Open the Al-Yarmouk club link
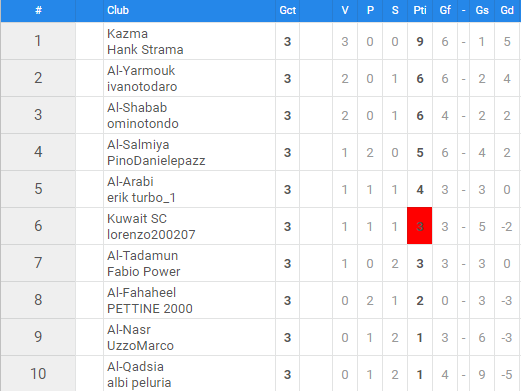Screen dimensions: 521x391 pos(141,71)
